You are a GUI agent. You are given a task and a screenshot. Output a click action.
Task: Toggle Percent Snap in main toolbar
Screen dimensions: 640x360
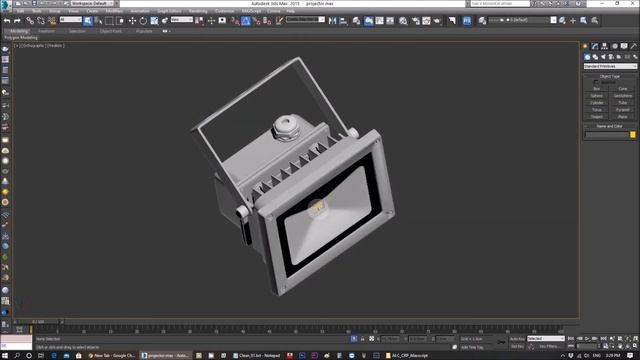tap(256, 20)
